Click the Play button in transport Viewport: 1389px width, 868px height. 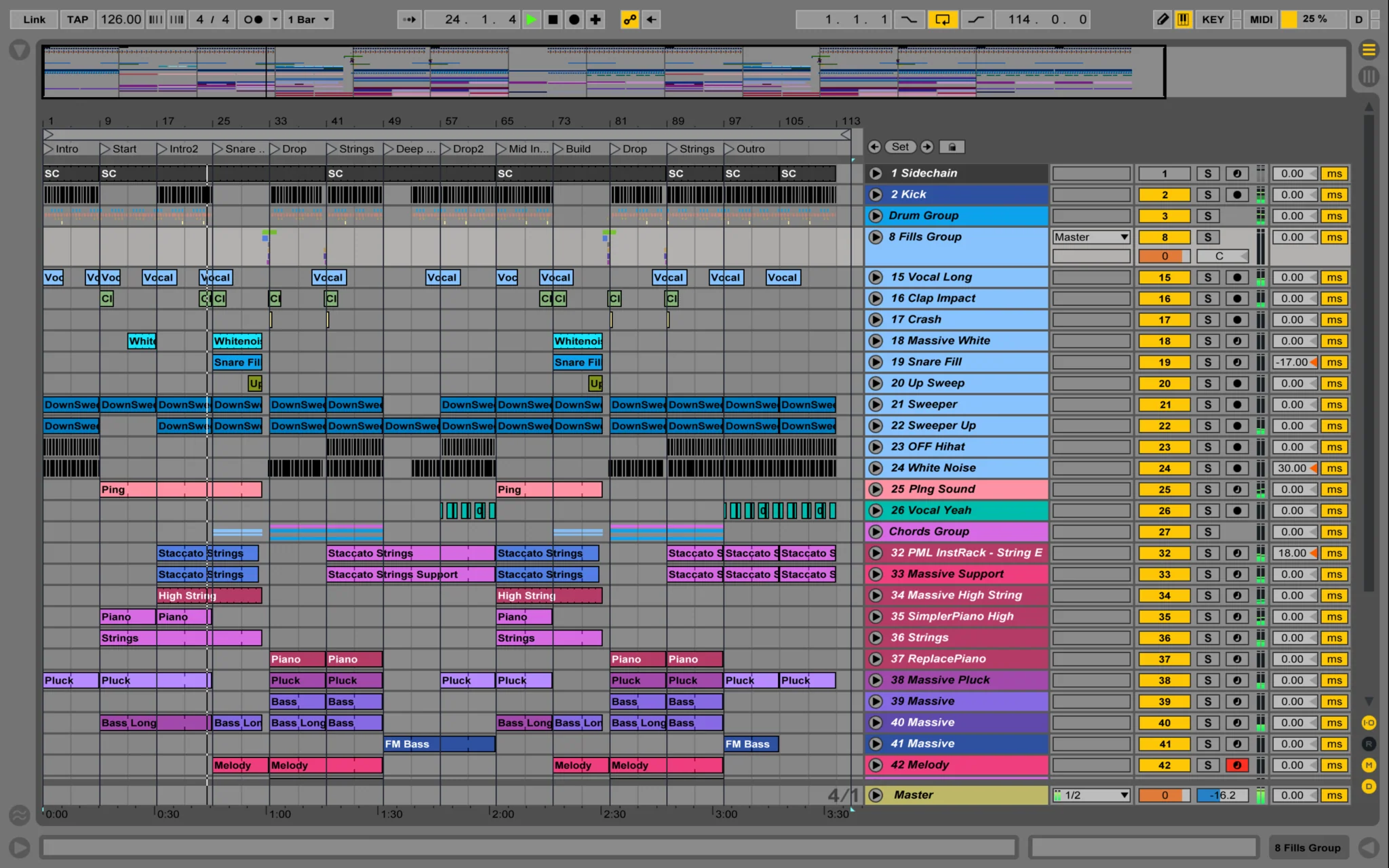click(x=532, y=20)
